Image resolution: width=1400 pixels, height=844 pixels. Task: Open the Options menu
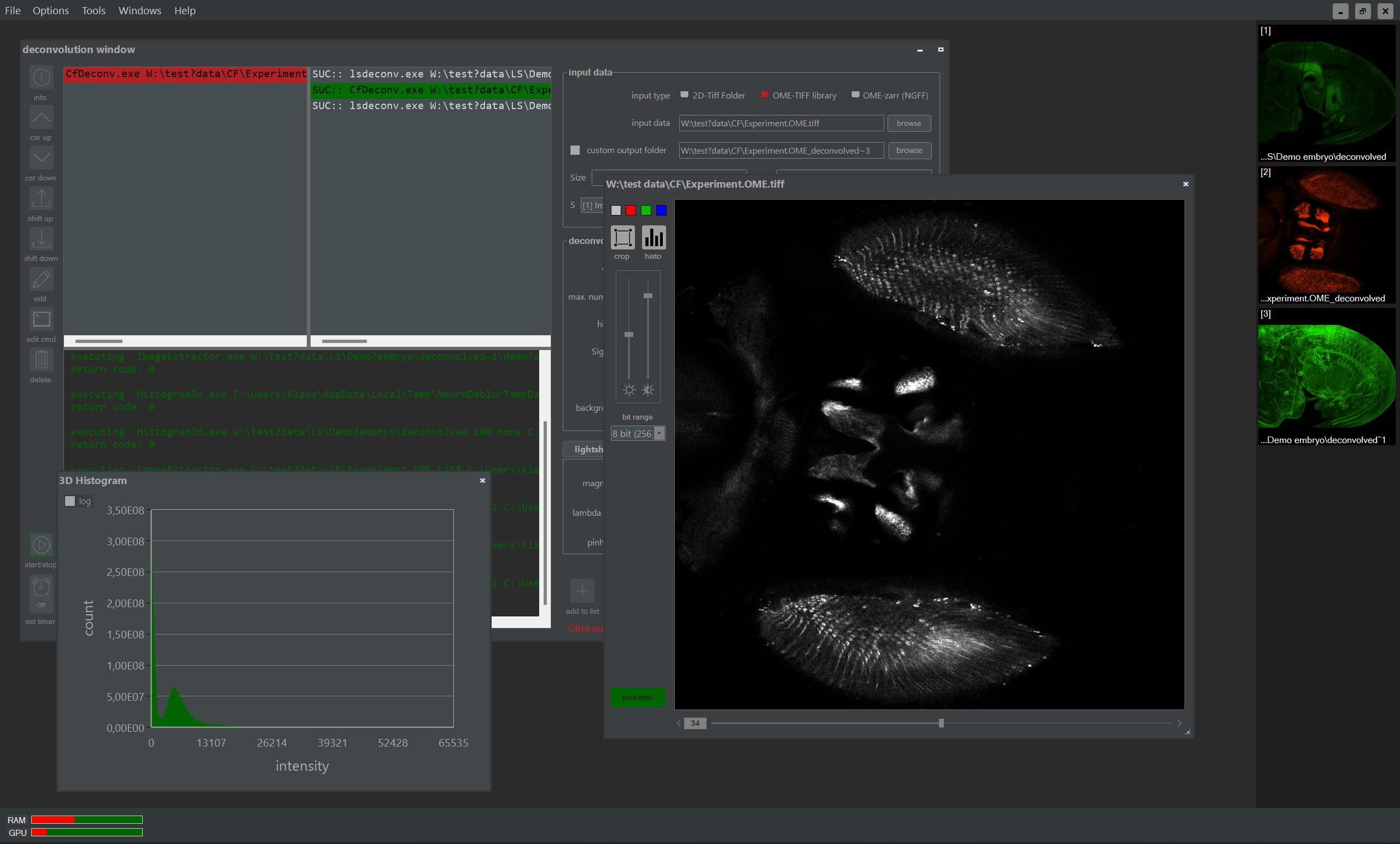coord(50,10)
